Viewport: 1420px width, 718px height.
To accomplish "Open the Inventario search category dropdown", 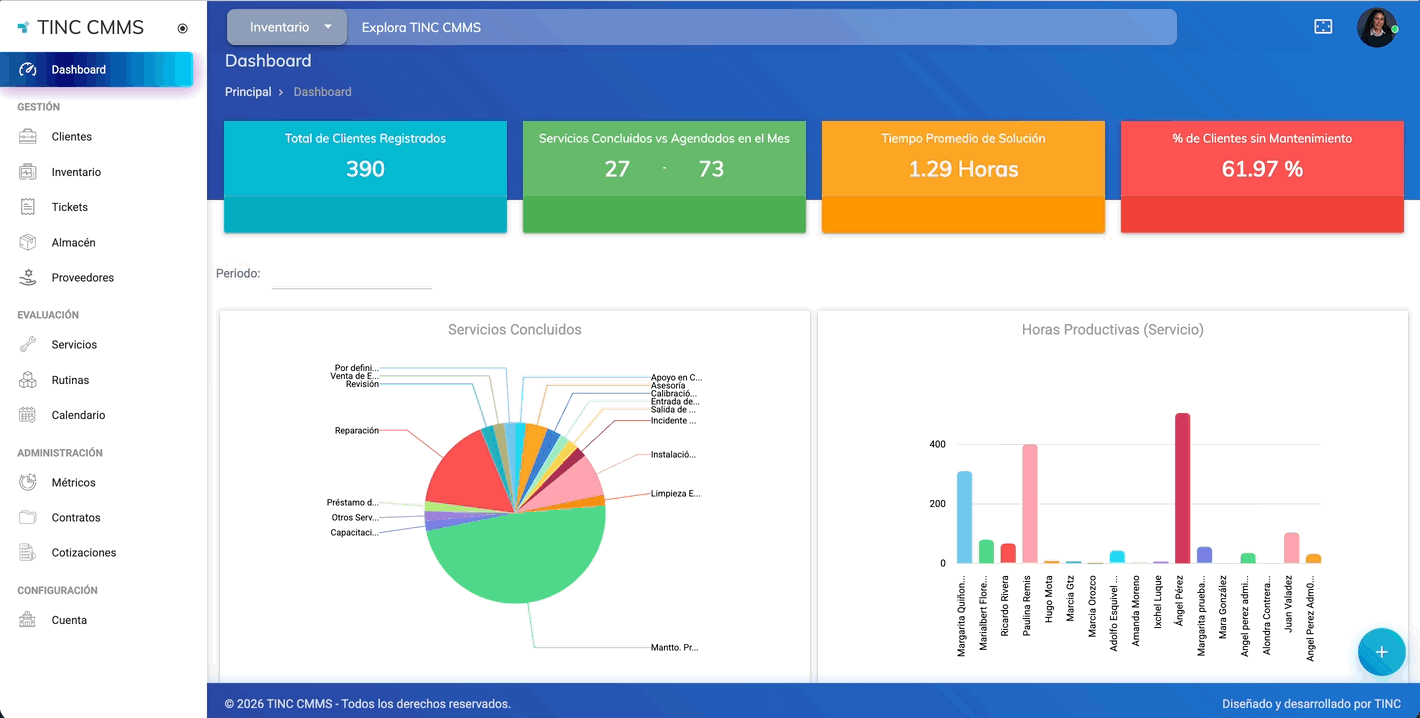I will click(x=288, y=27).
